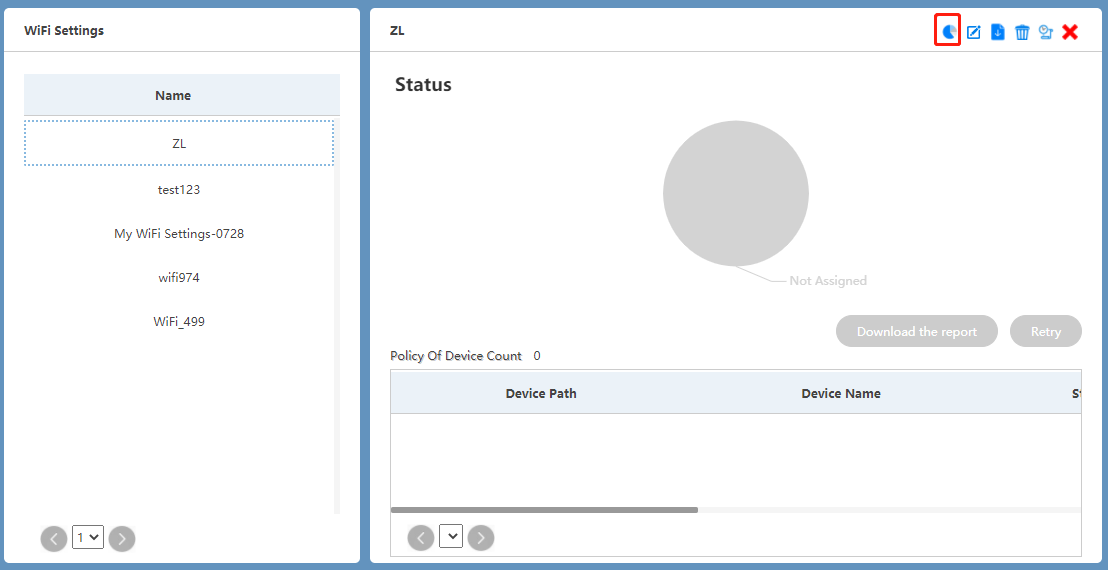Image resolution: width=1108 pixels, height=570 pixels.
Task: Go to previous page in WiFi list
Action: click(54, 538)
